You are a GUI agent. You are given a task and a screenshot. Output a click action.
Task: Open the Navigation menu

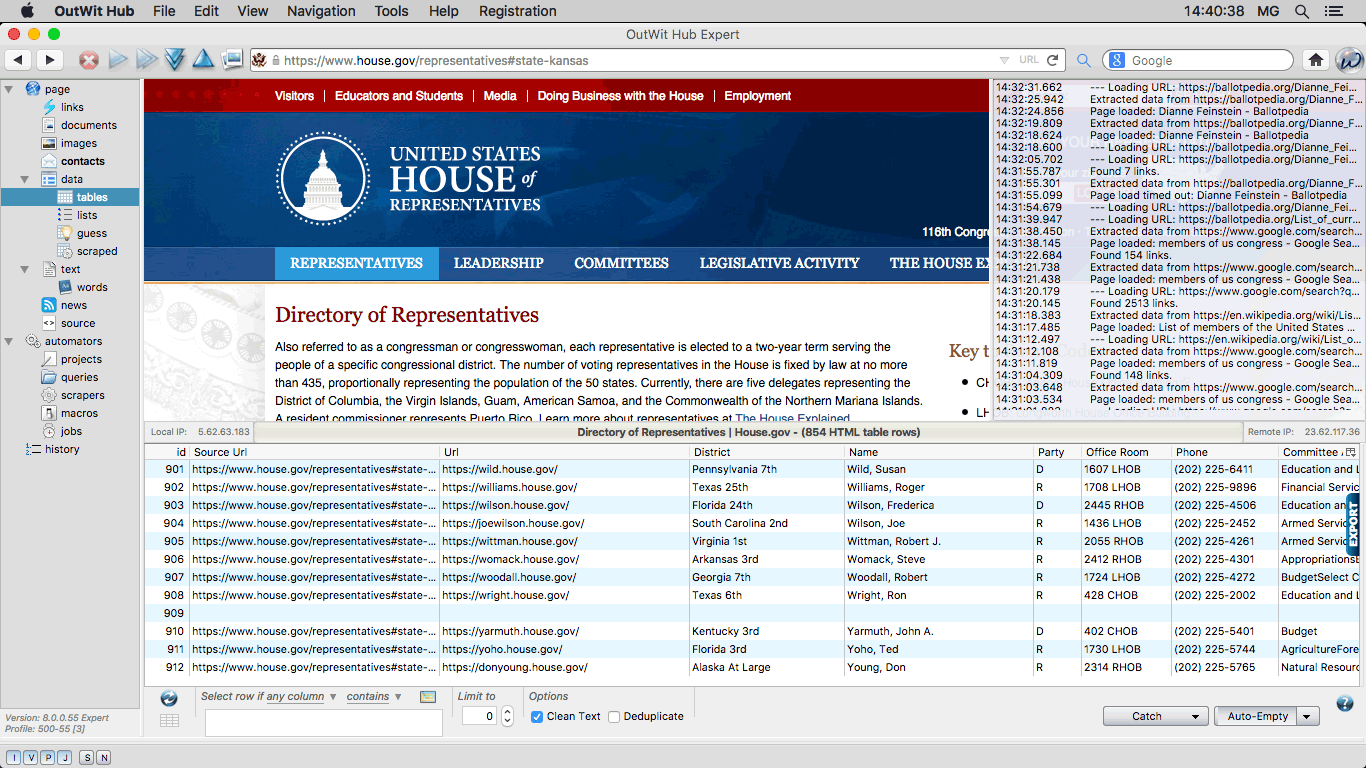(x=321, y=11)
